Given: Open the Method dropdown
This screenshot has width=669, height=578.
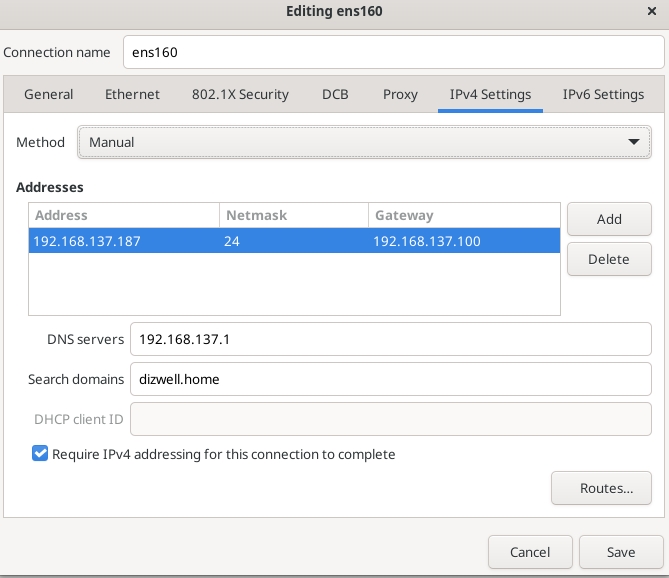Looking at the screenshot, I should pos(364,142).
